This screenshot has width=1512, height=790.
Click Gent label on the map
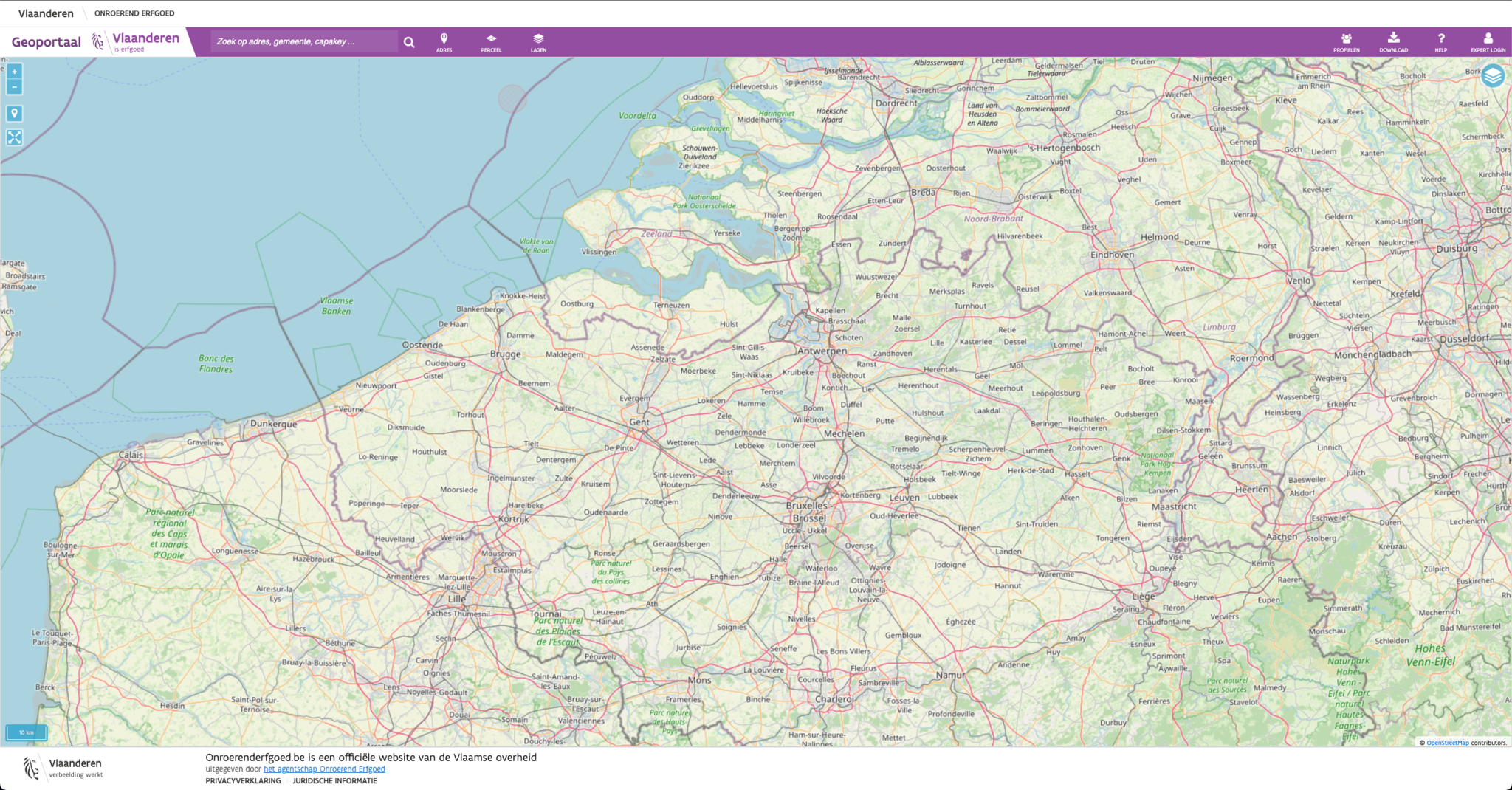click(x=639, y=422)
